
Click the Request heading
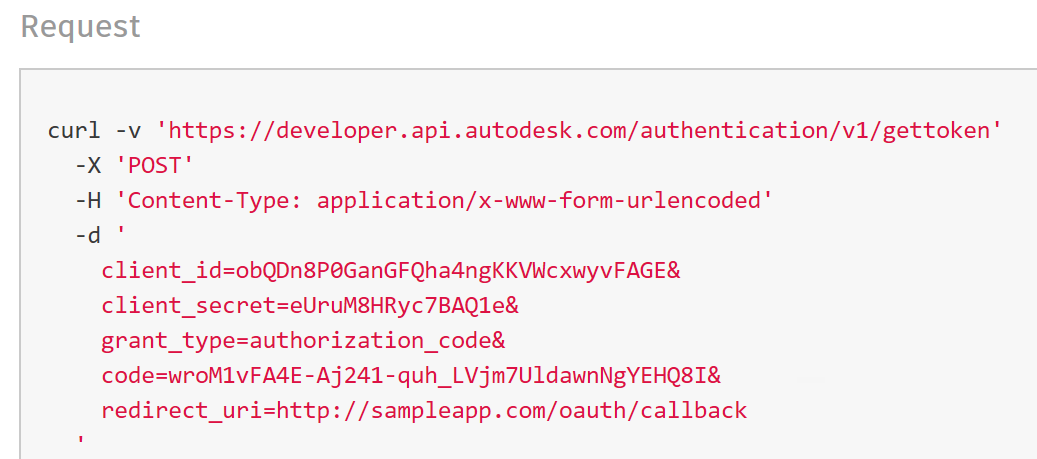tap(81, 27)
